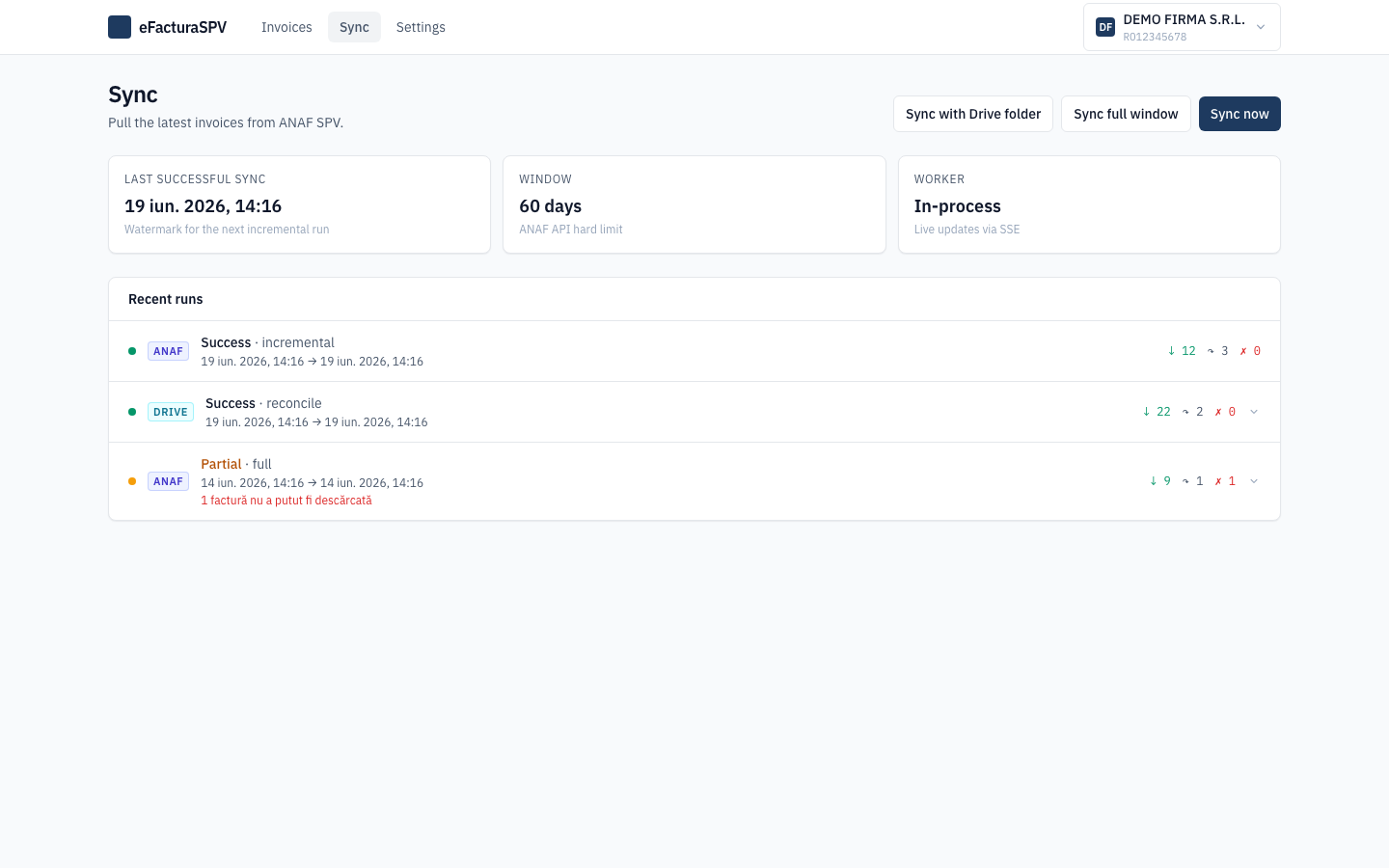The image size is (1389, 868).
Task: Click Sync with Drive folder button
Action: [x=973, y=114]
